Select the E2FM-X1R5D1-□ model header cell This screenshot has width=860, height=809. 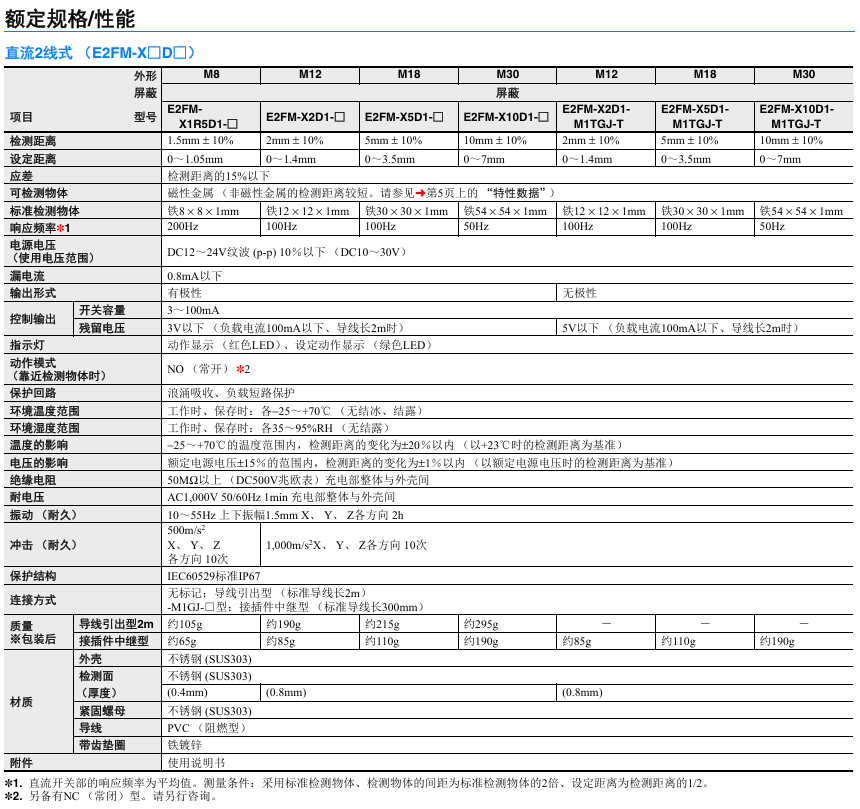coord(202,116)
